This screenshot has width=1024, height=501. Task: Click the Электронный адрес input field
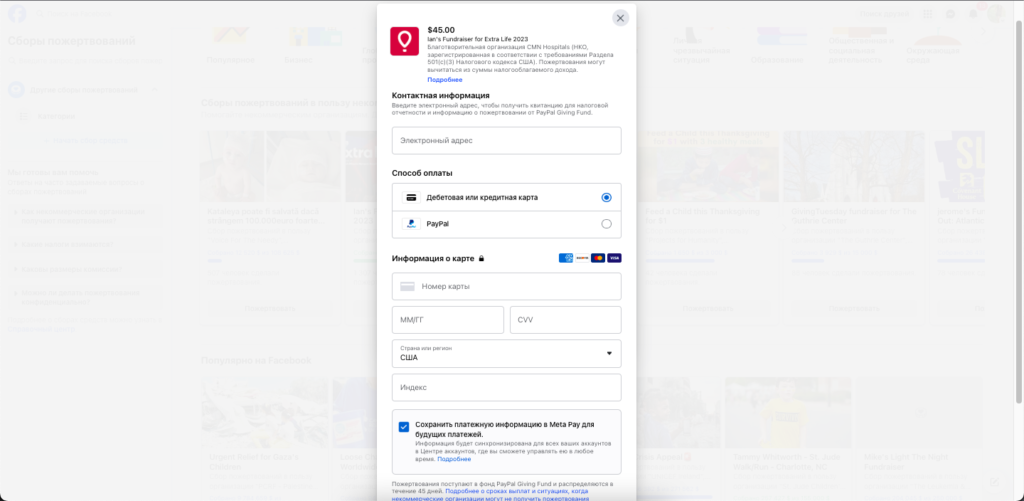pos(506,140)
